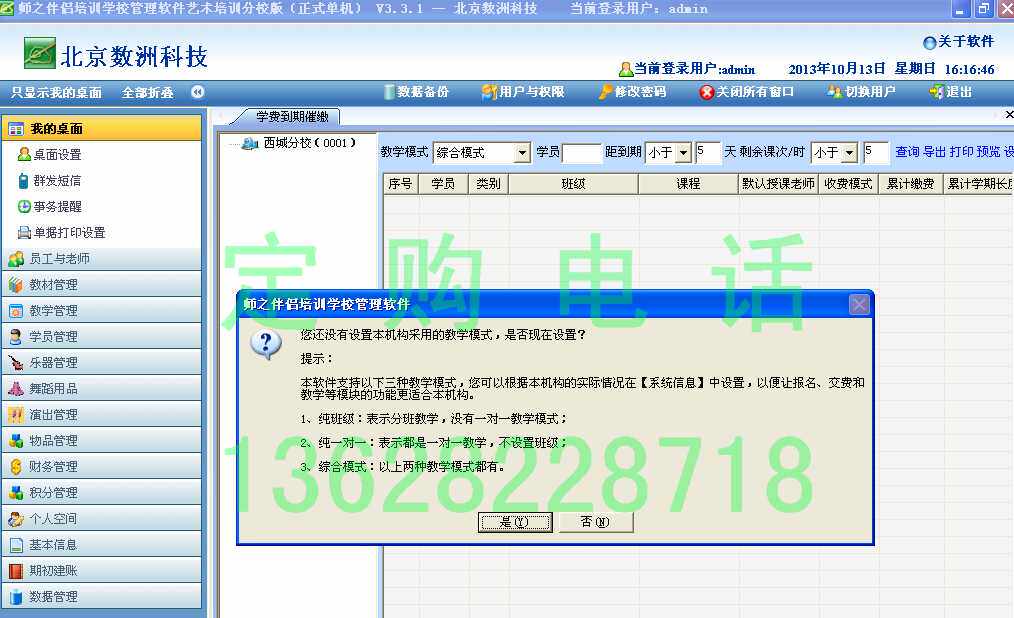This screenshot has width=1014, height=618.
Task: Click 切换用户 in toolbar
Action: point(861,92)
